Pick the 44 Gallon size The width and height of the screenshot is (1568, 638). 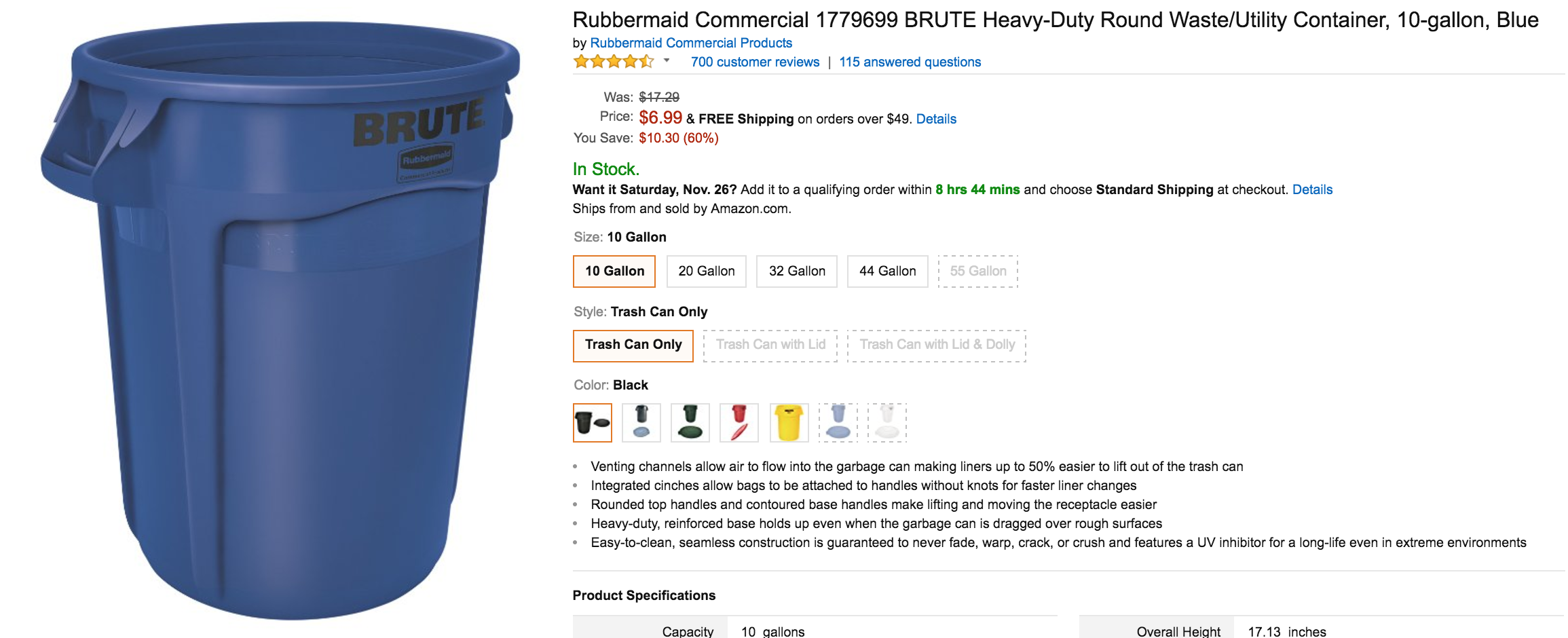tap(887, 271)
